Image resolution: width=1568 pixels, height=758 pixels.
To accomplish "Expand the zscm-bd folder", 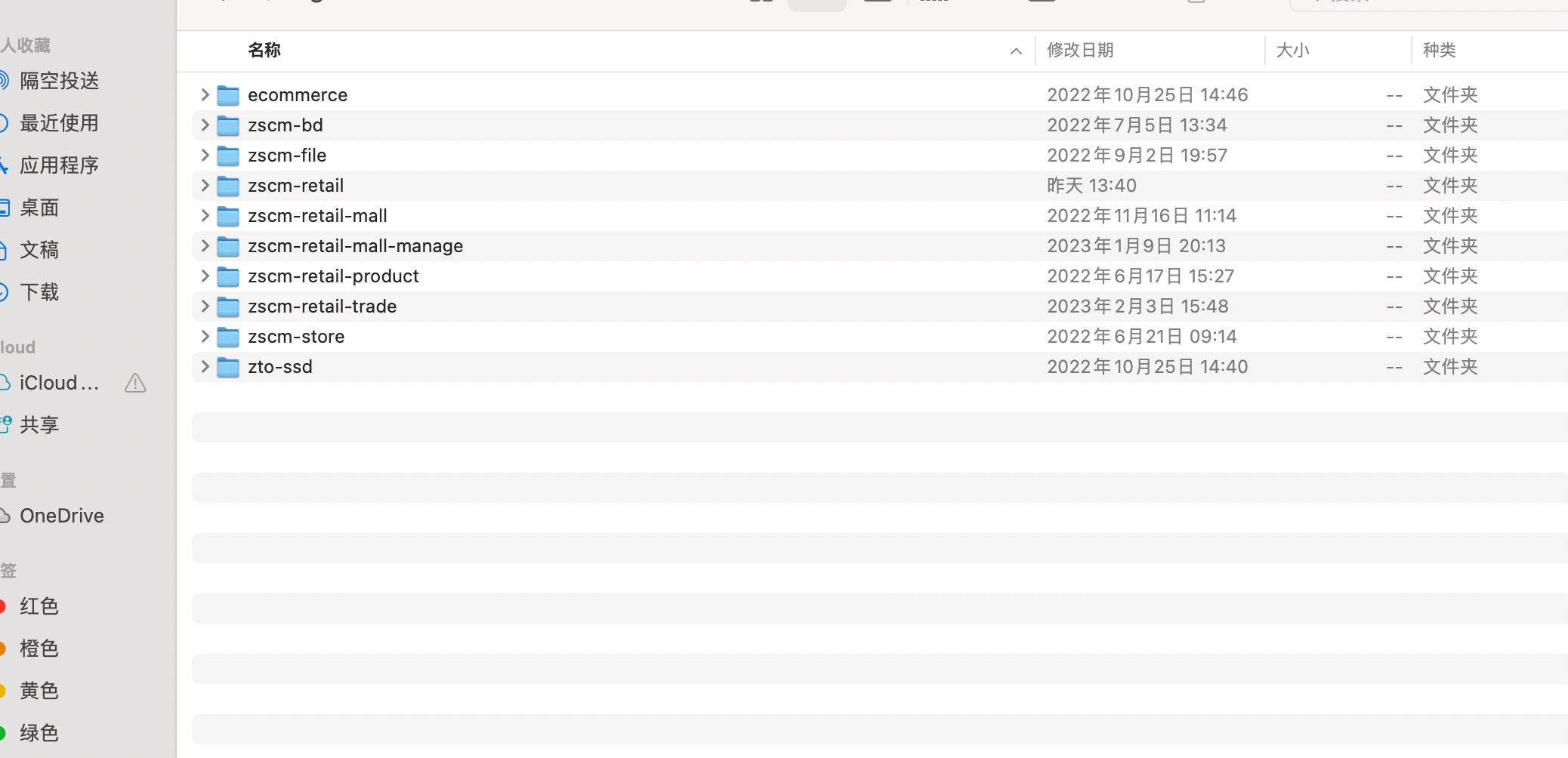I will click(x=205, y=125).
